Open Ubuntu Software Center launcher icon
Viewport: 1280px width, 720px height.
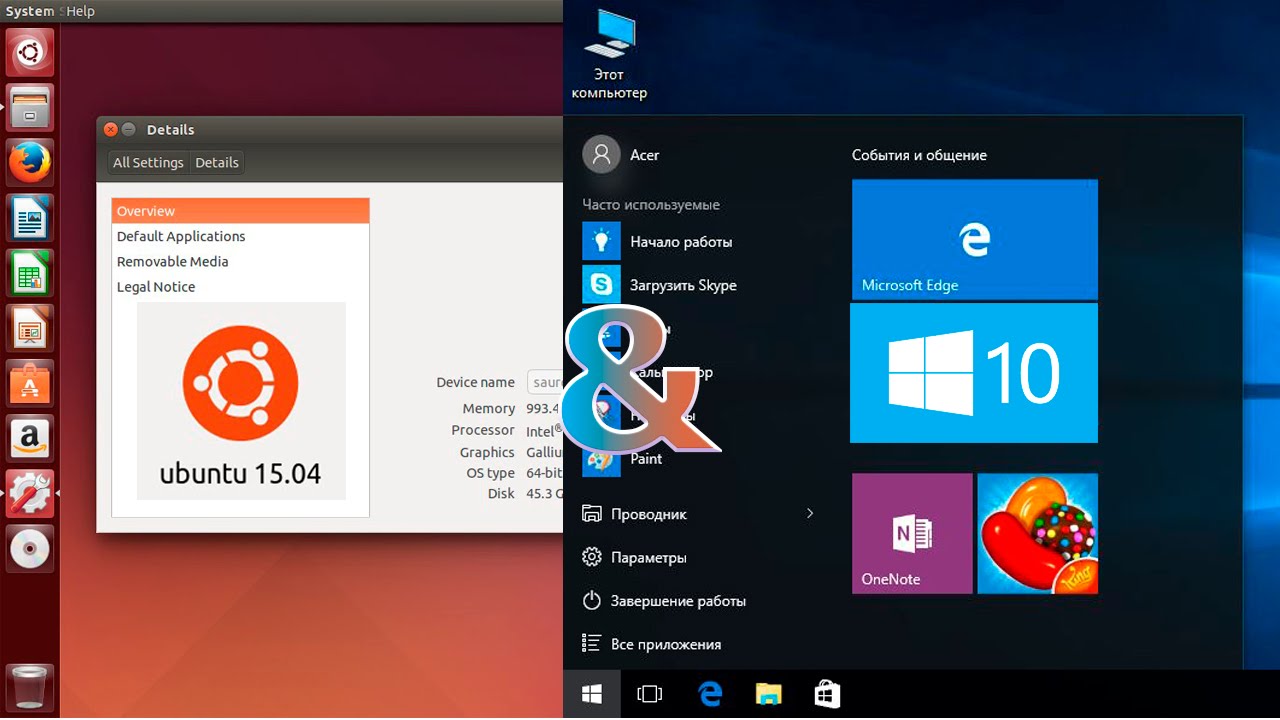[x=30, y=382]
